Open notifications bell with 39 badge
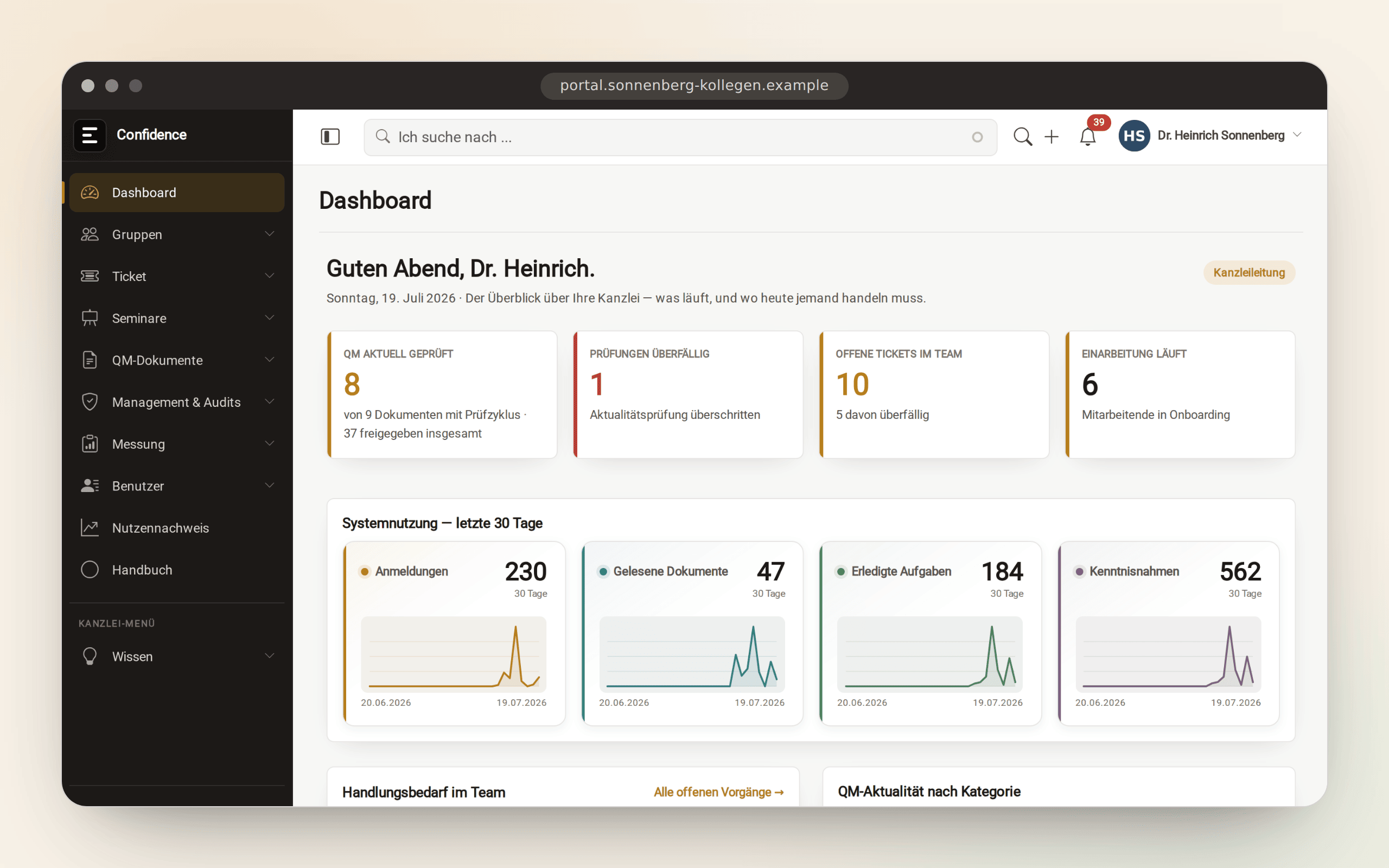Image resolution: width=1389 pixels, height=868 pixels. click(x=1088, y=137)
